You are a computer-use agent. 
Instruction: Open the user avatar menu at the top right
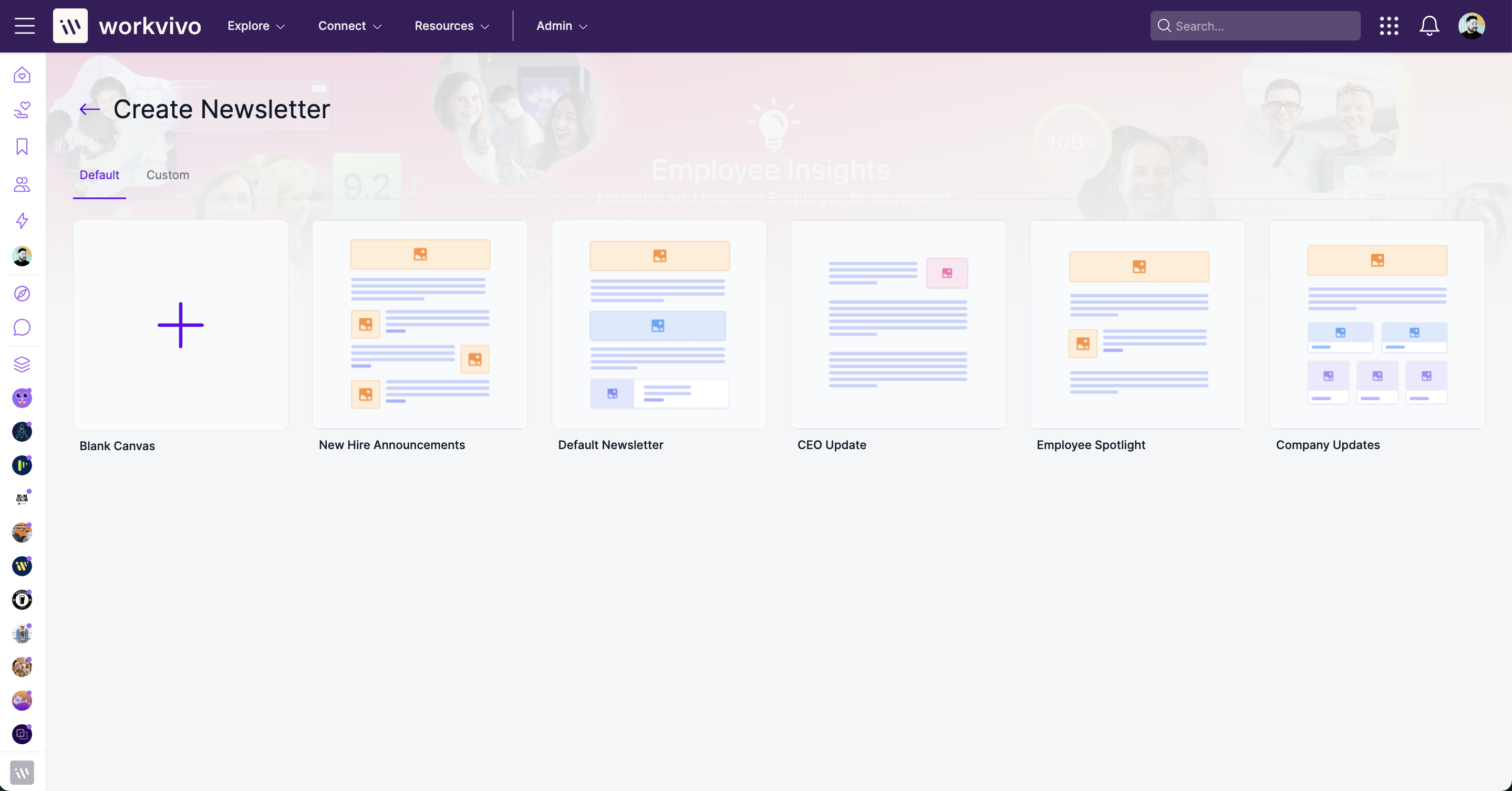1472,26
